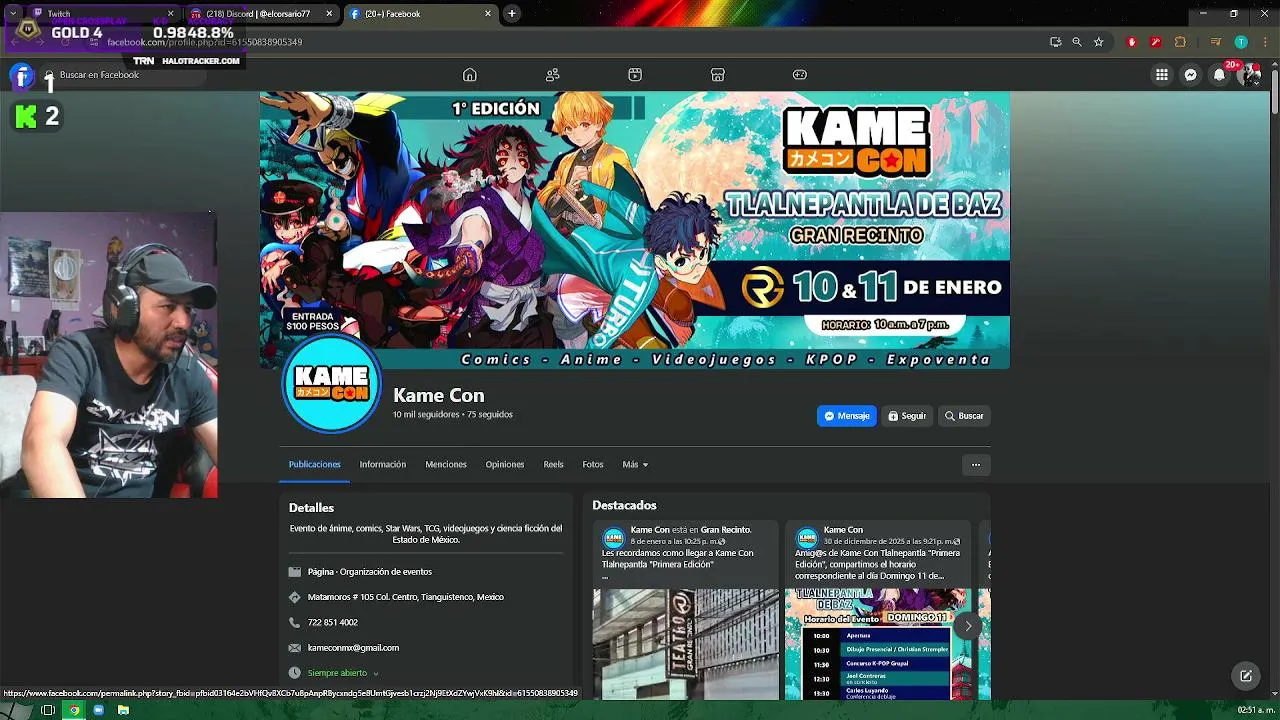Open Windows task view on taskbar
This screenshot has width=1280, height=720.
point(47,710)
